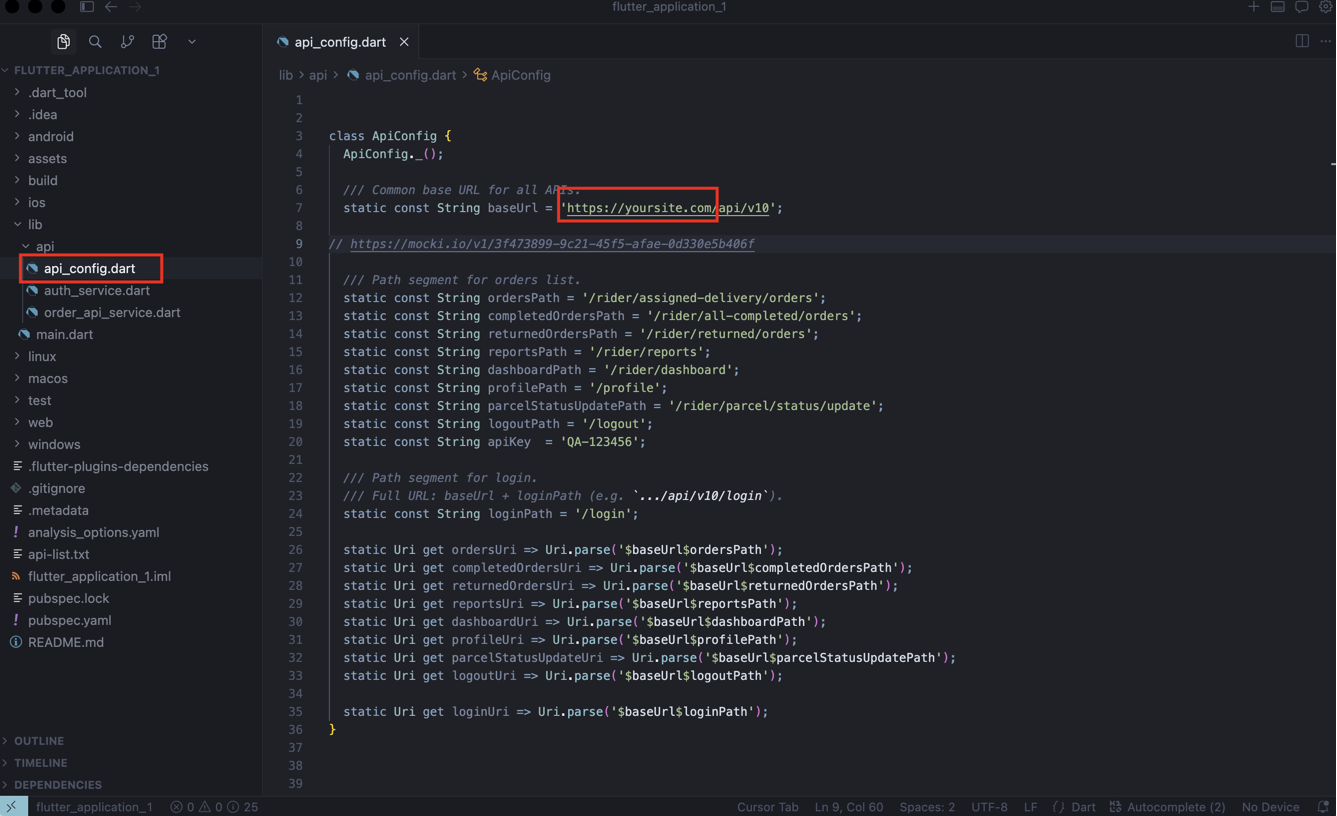
Task: Collapse the lib folder
Action: [x=34, y=224]
